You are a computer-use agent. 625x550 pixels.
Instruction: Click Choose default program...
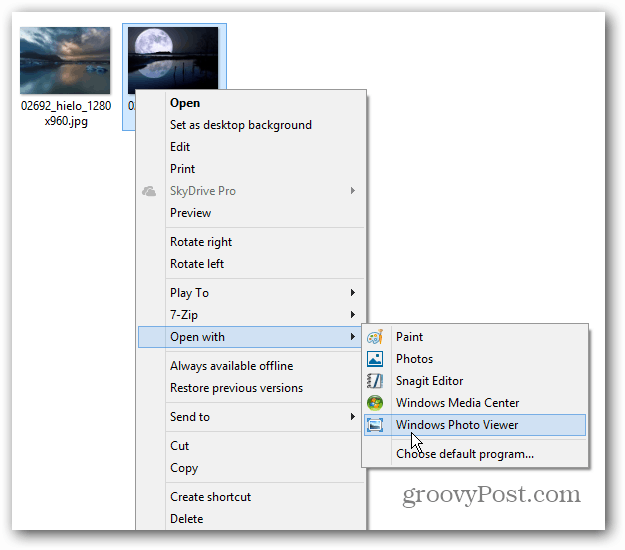click(x=475, y=454)
